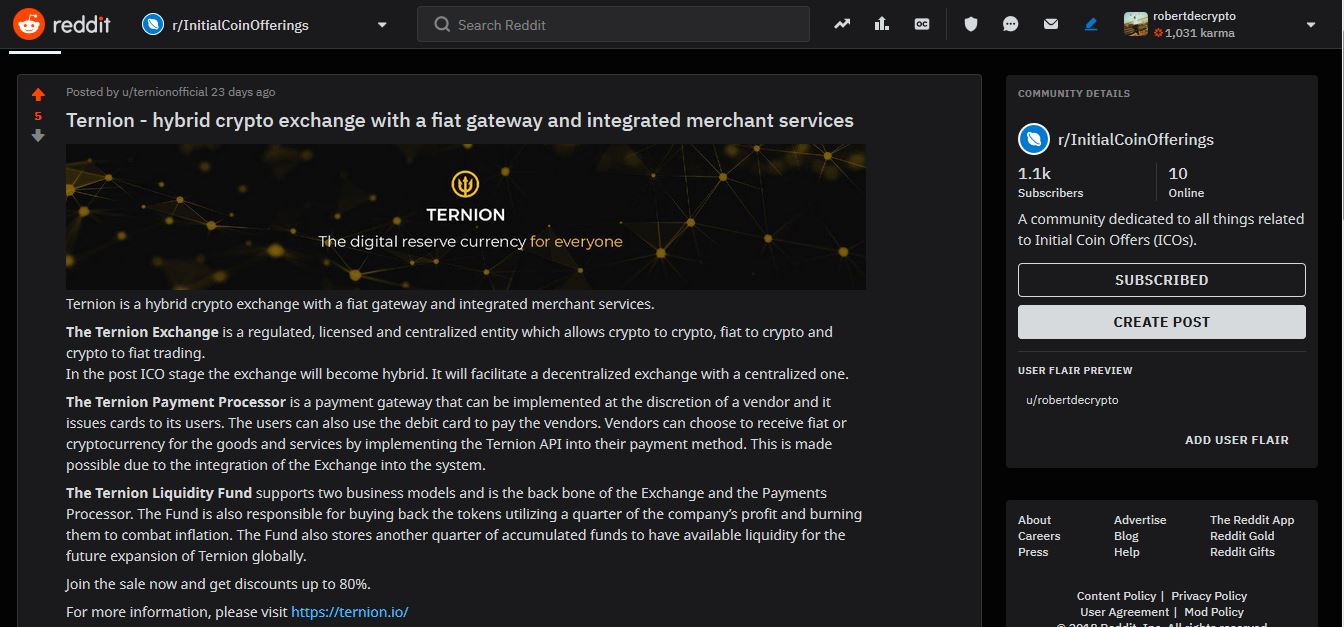1344x627 pixels.
Task: Open the Privacy Policy link
Action: point(1209,596)
